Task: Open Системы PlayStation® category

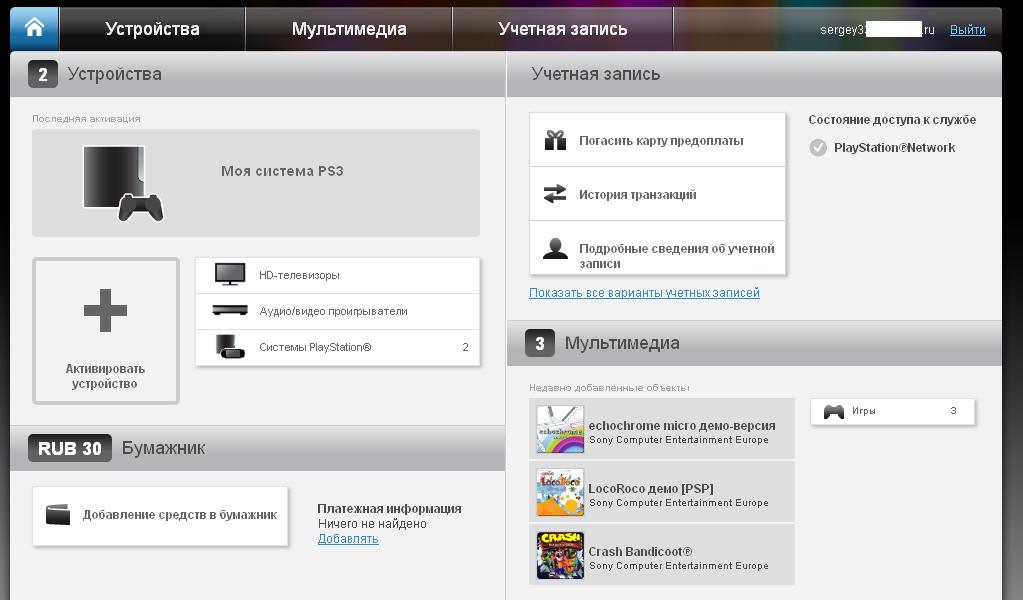Action: coord(337,348)
